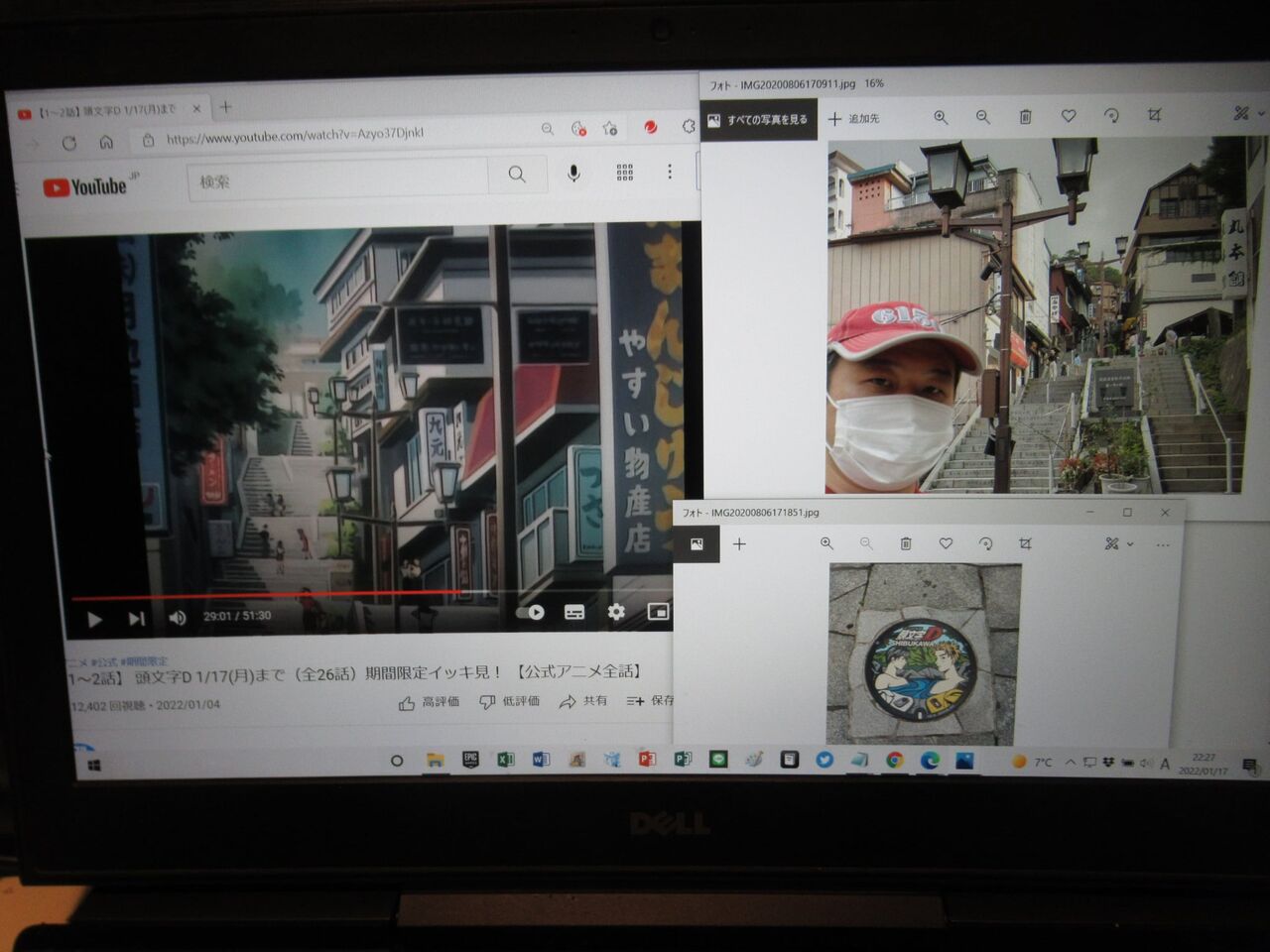Zoom out on the manhole cover photo

pyautogui.click(x=866, y=543)
